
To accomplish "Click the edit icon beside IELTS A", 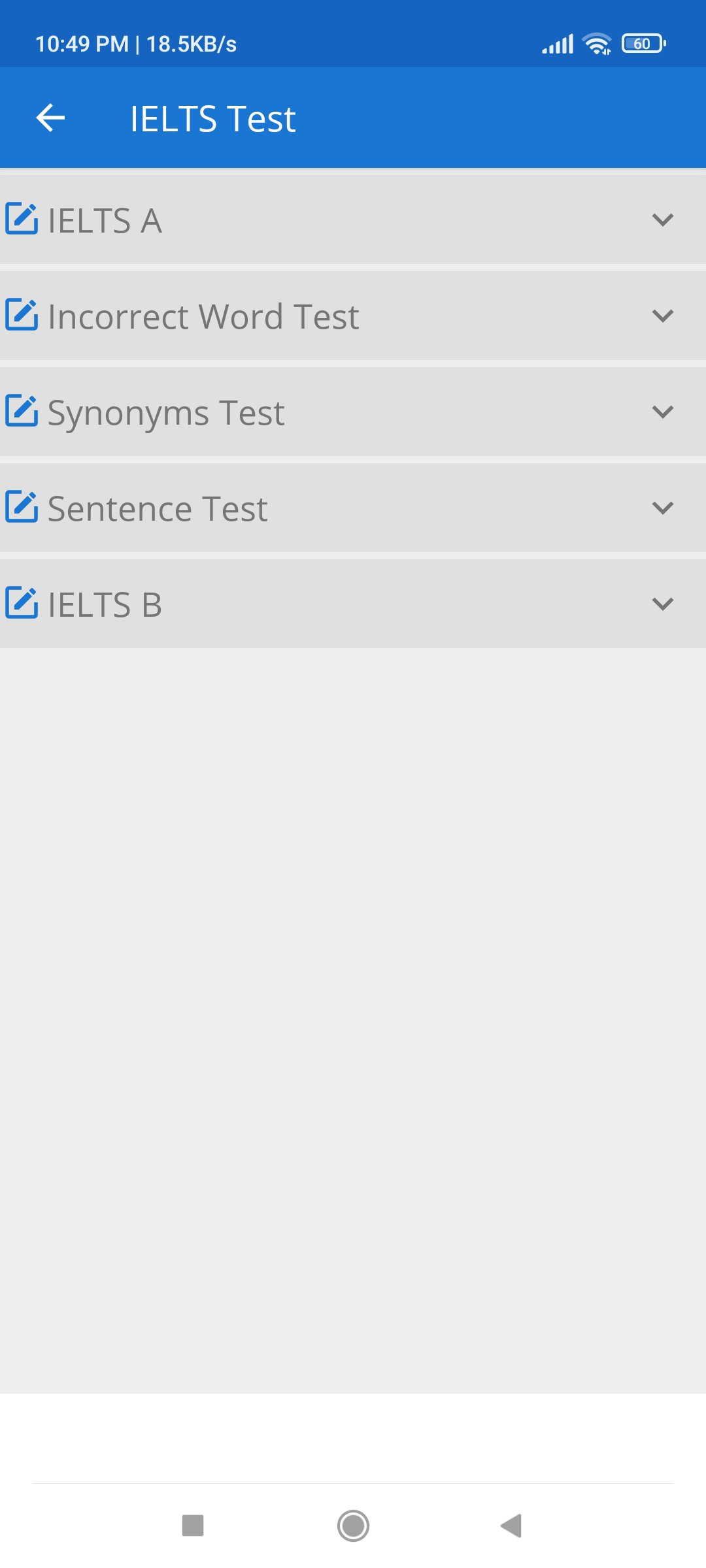I will click(22, 219).
